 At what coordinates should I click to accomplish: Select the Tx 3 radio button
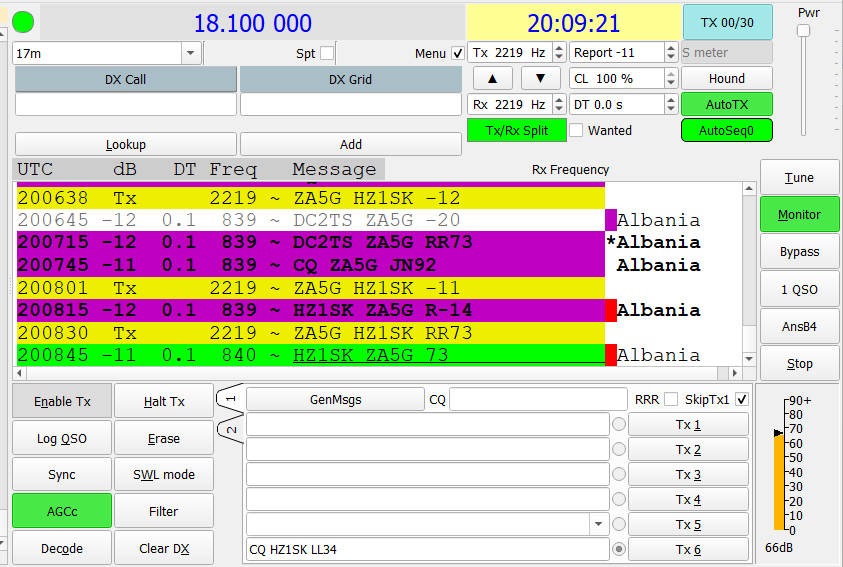point(619,474)
